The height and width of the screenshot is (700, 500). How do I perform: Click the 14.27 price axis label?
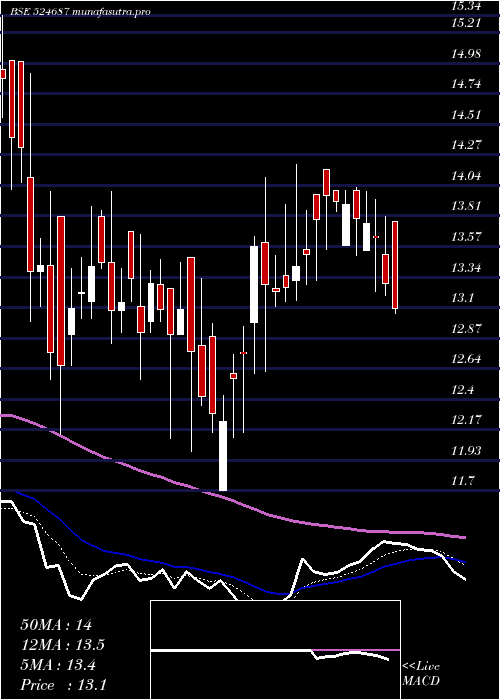[x=466, y=145]
